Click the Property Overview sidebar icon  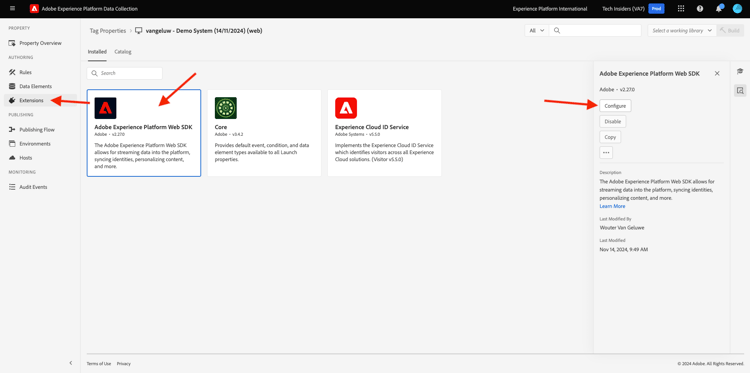12,43
